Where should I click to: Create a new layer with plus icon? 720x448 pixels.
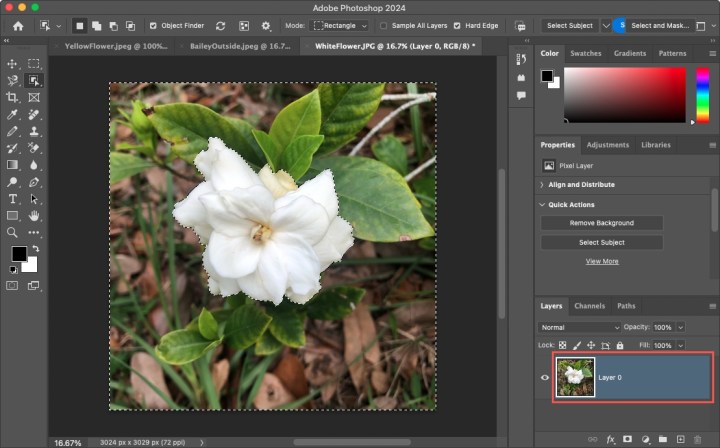tap(680, 439)
